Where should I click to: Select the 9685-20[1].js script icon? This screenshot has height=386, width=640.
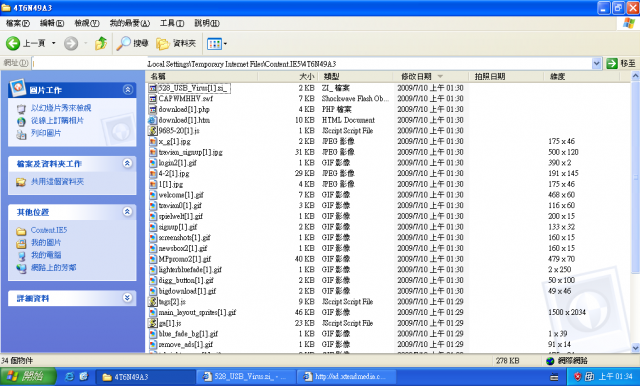click(153, 131)
